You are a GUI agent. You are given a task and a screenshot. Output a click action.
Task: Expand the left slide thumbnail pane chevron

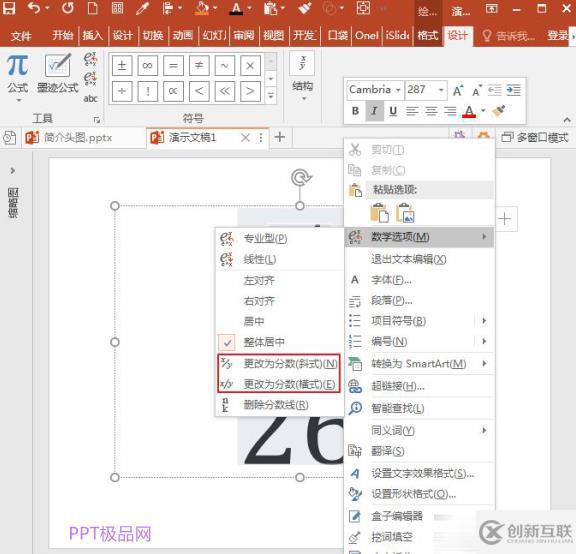click(x=13, y=171)
